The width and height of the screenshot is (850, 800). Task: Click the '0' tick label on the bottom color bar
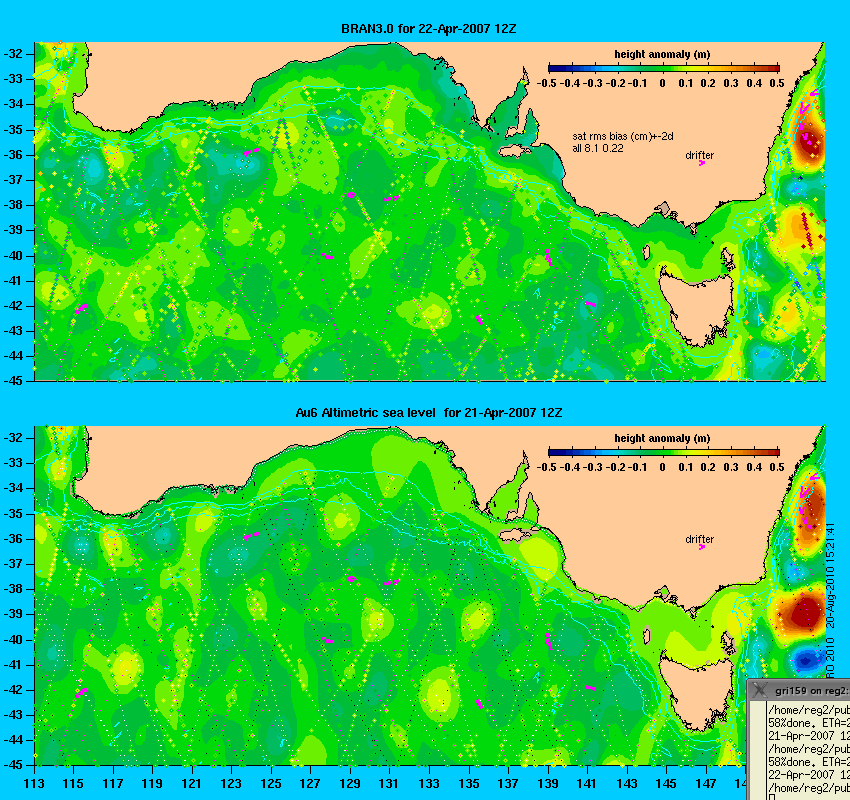pyautogui.click(x=662, y=467)
